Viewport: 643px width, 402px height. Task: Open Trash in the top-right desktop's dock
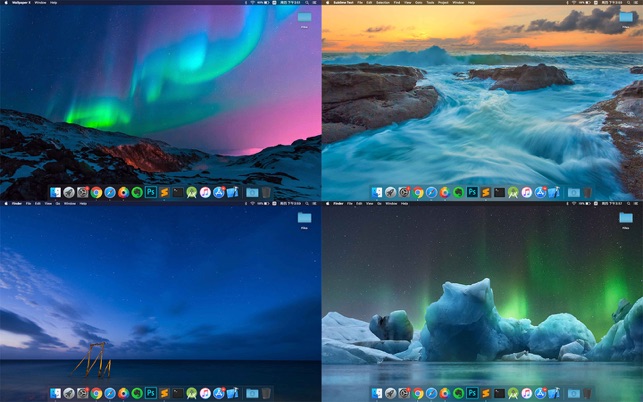588,192
